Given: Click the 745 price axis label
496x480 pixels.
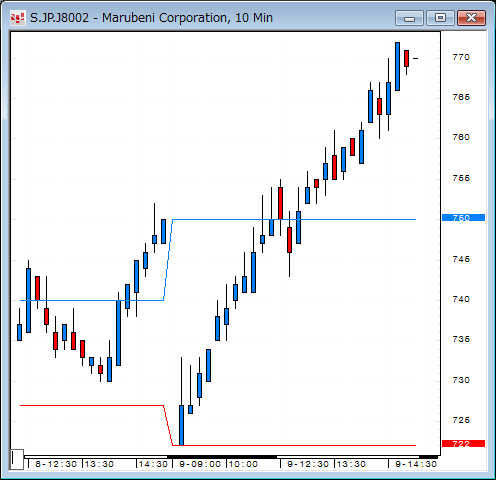Looking at the screenshot, I should point(461,259).
